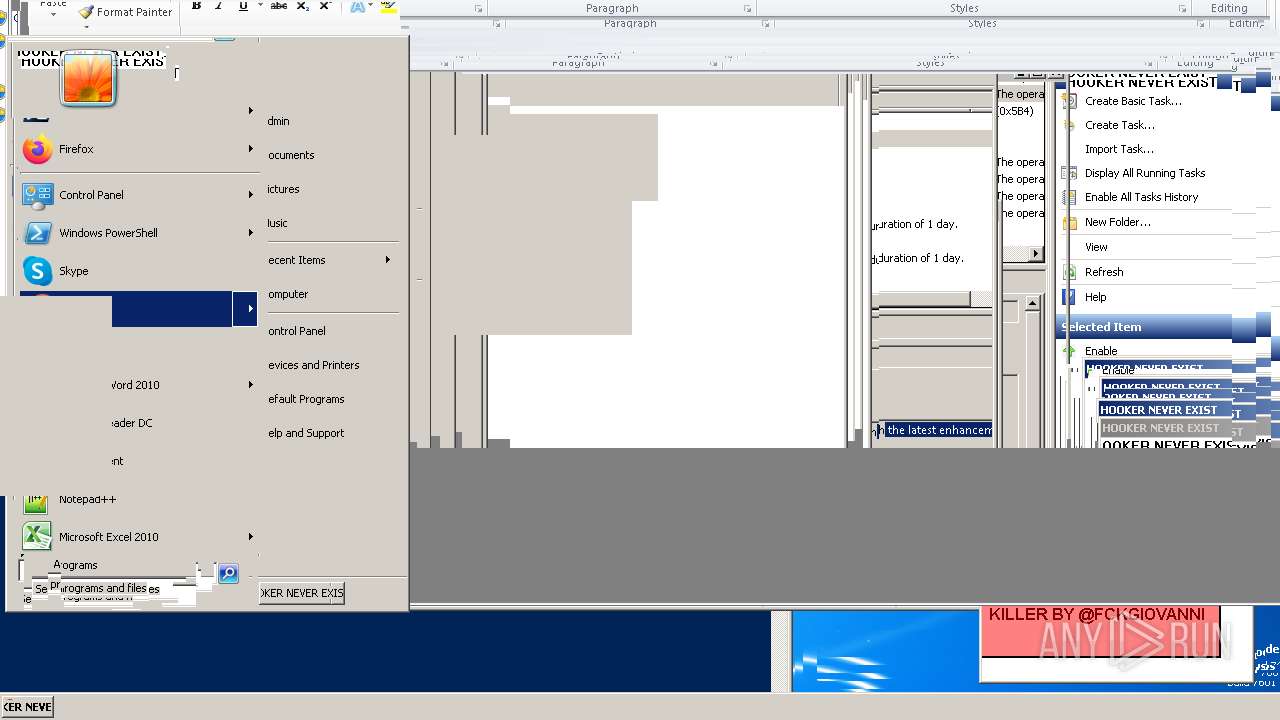Apply Subscript formatting in ribbon
Image resolution: width=1280 pixels, height=720 pixels.
point(302,6)
